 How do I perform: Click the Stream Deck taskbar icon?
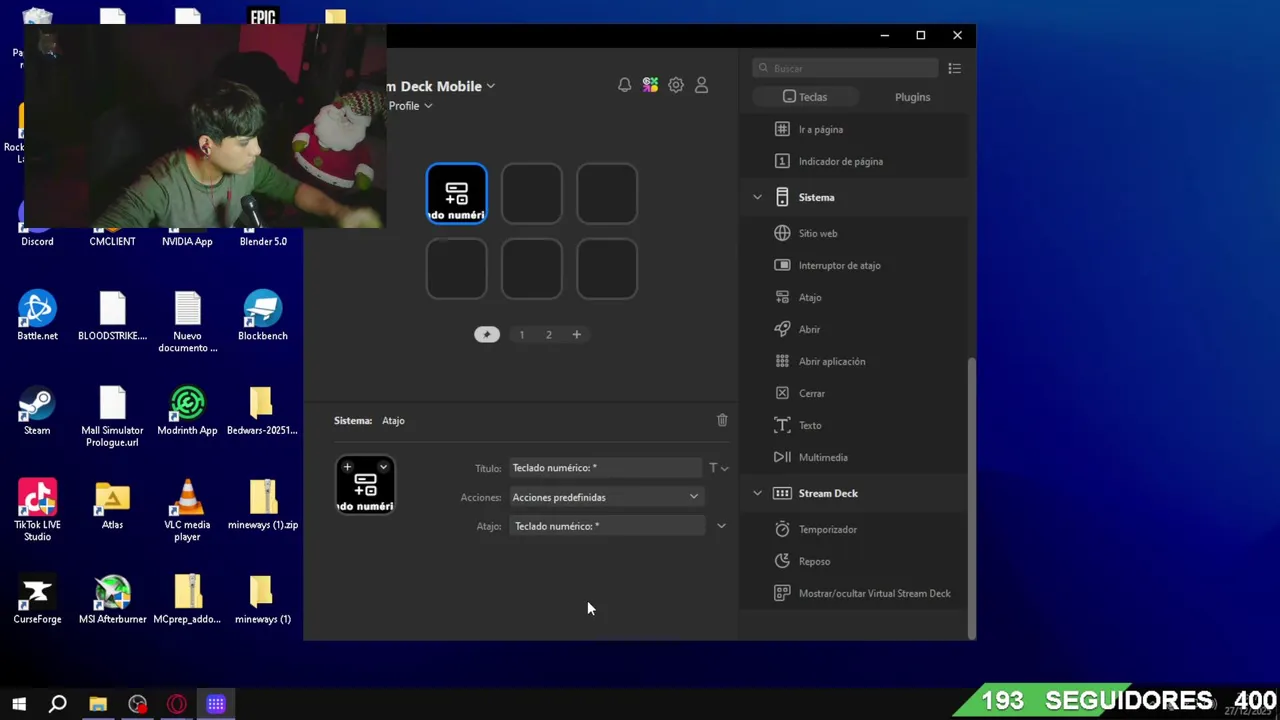click(216, 704)
